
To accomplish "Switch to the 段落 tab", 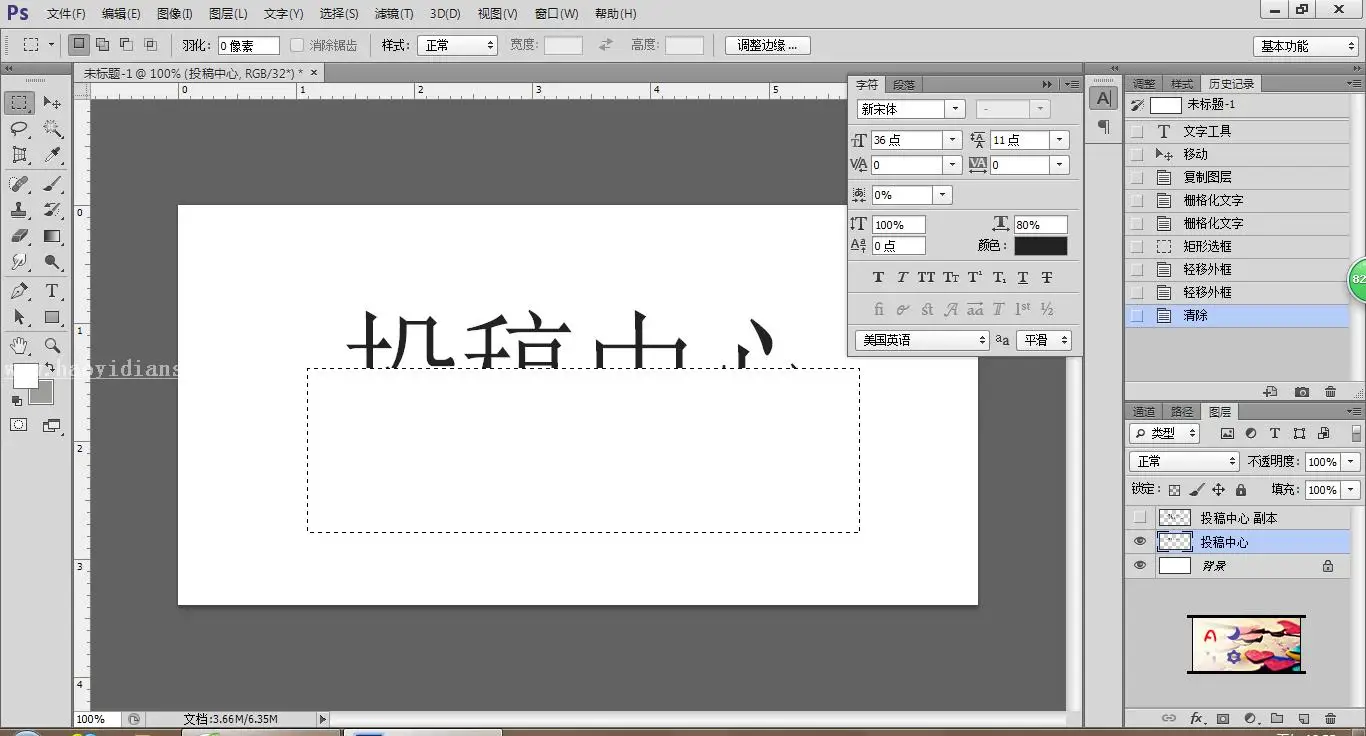I will pos(904,85).
